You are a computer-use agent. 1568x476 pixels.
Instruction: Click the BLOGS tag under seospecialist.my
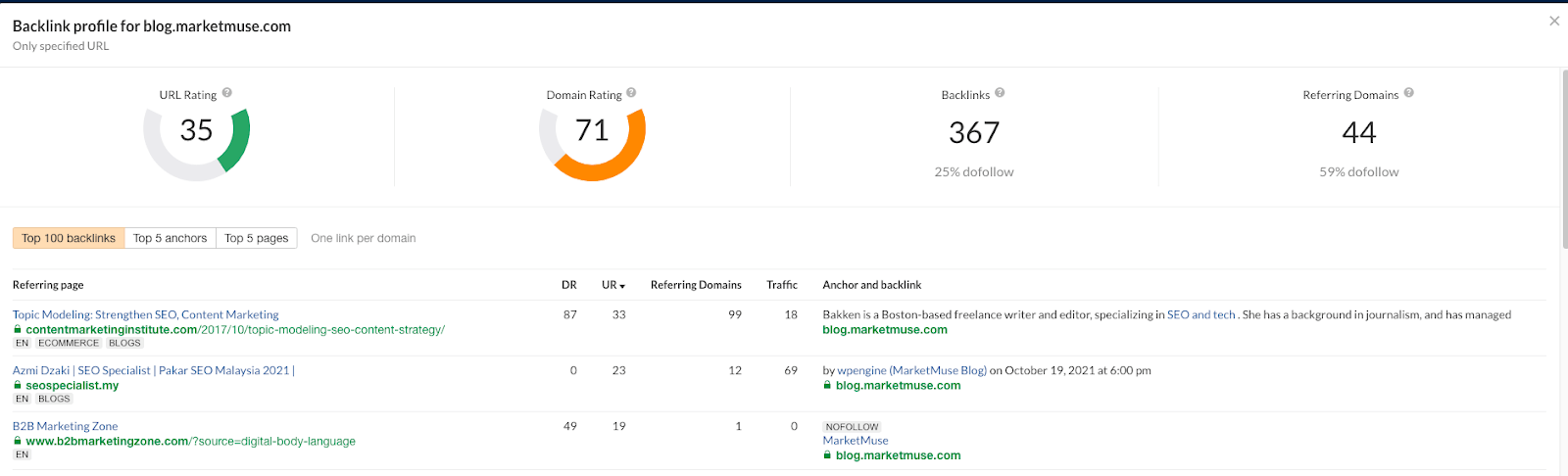pyautogui.click(x=54, y=400)
